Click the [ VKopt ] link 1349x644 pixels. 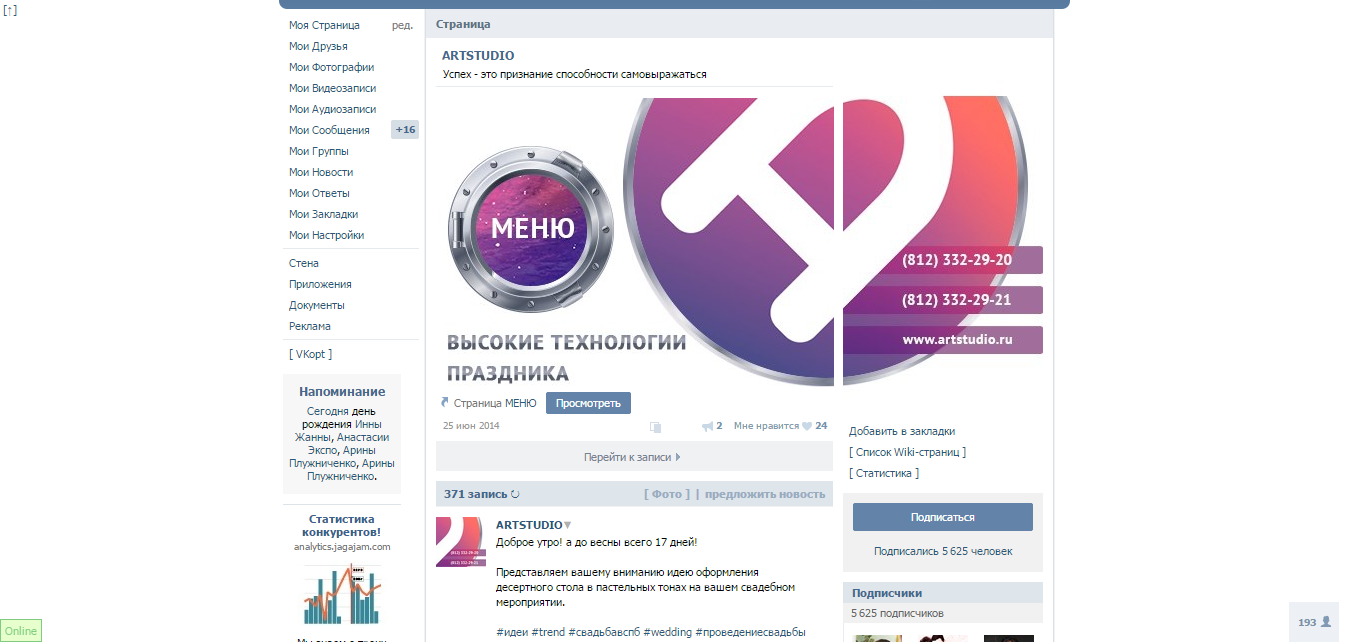[310, 354]
